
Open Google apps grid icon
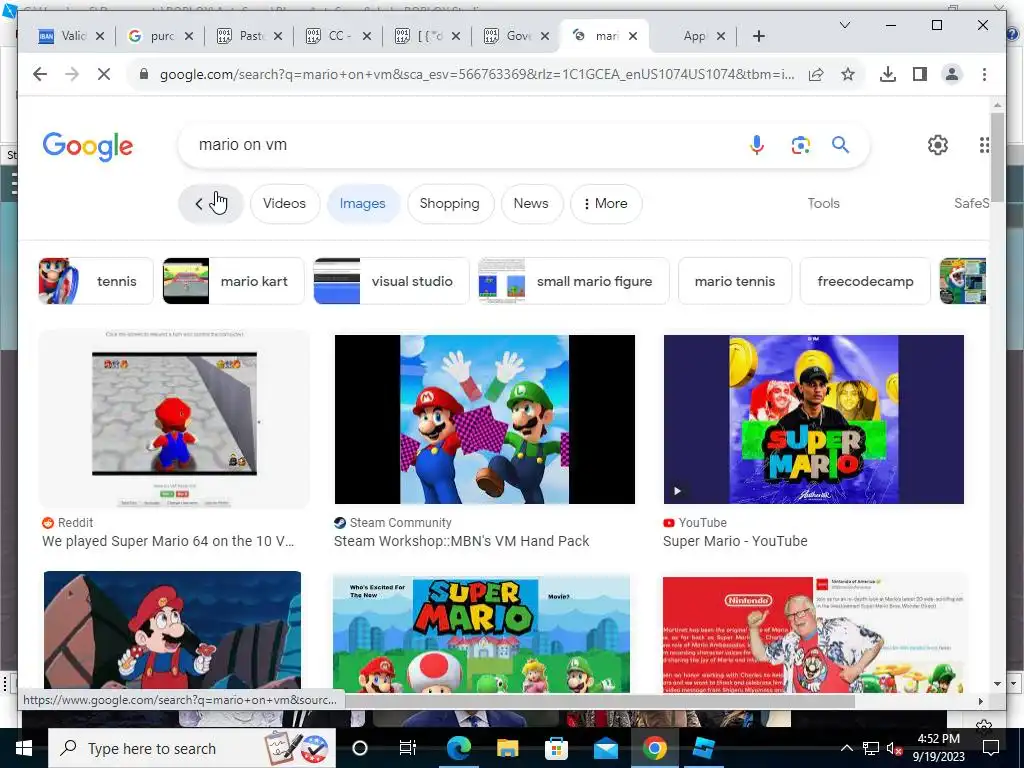coord(984,145)
